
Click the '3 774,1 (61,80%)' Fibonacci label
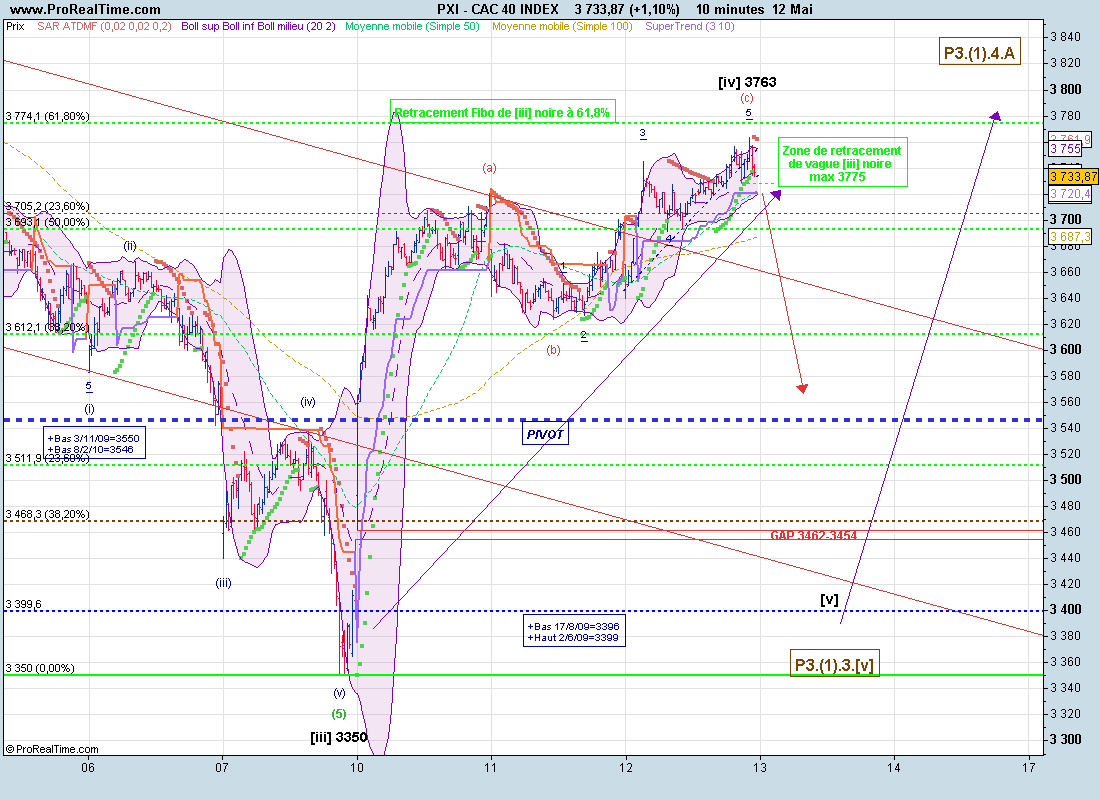(47, 116)
